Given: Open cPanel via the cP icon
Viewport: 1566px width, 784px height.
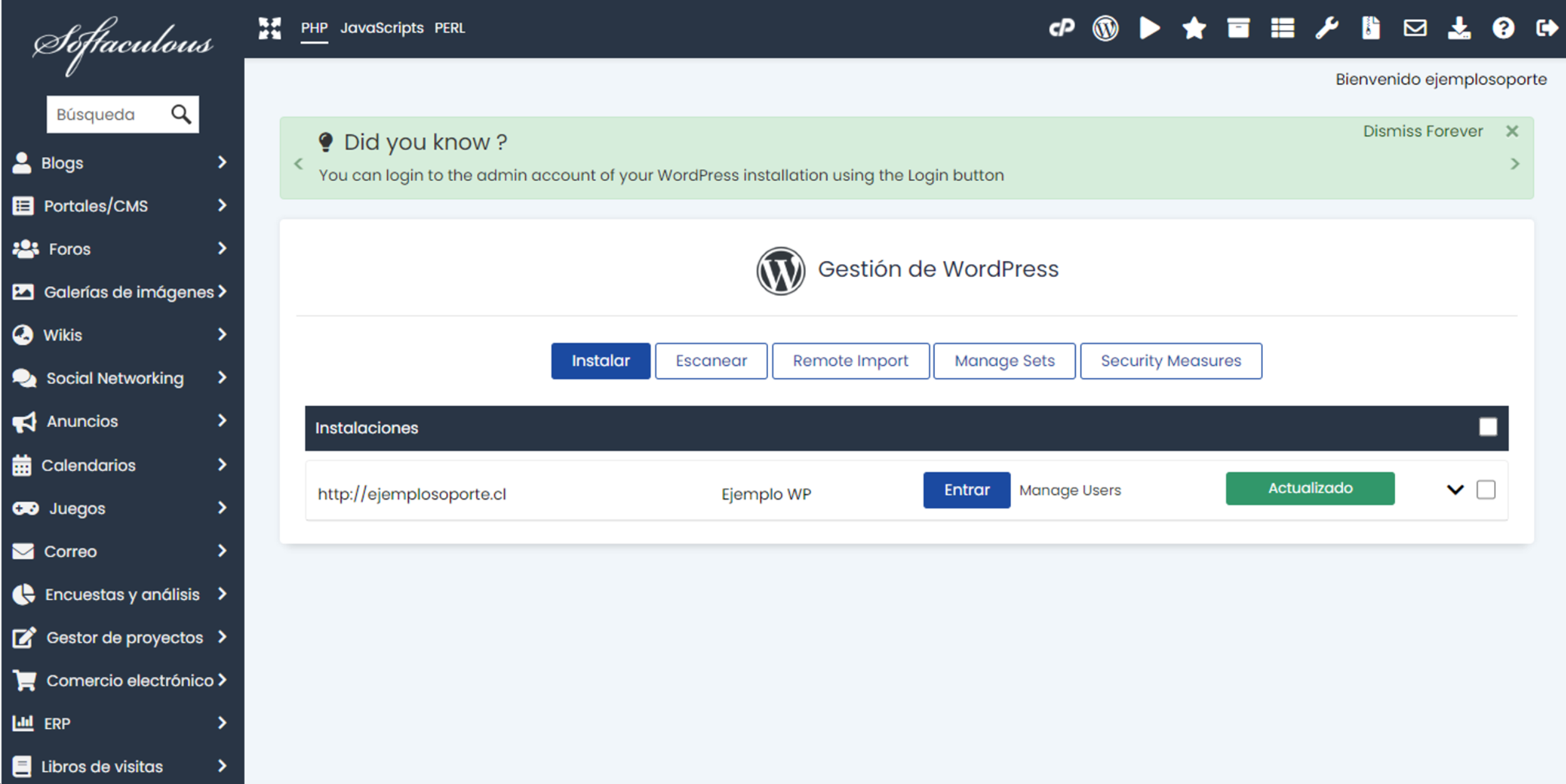Looking at the screenshot, I should pyautogui.click(x=1061, y=28).
